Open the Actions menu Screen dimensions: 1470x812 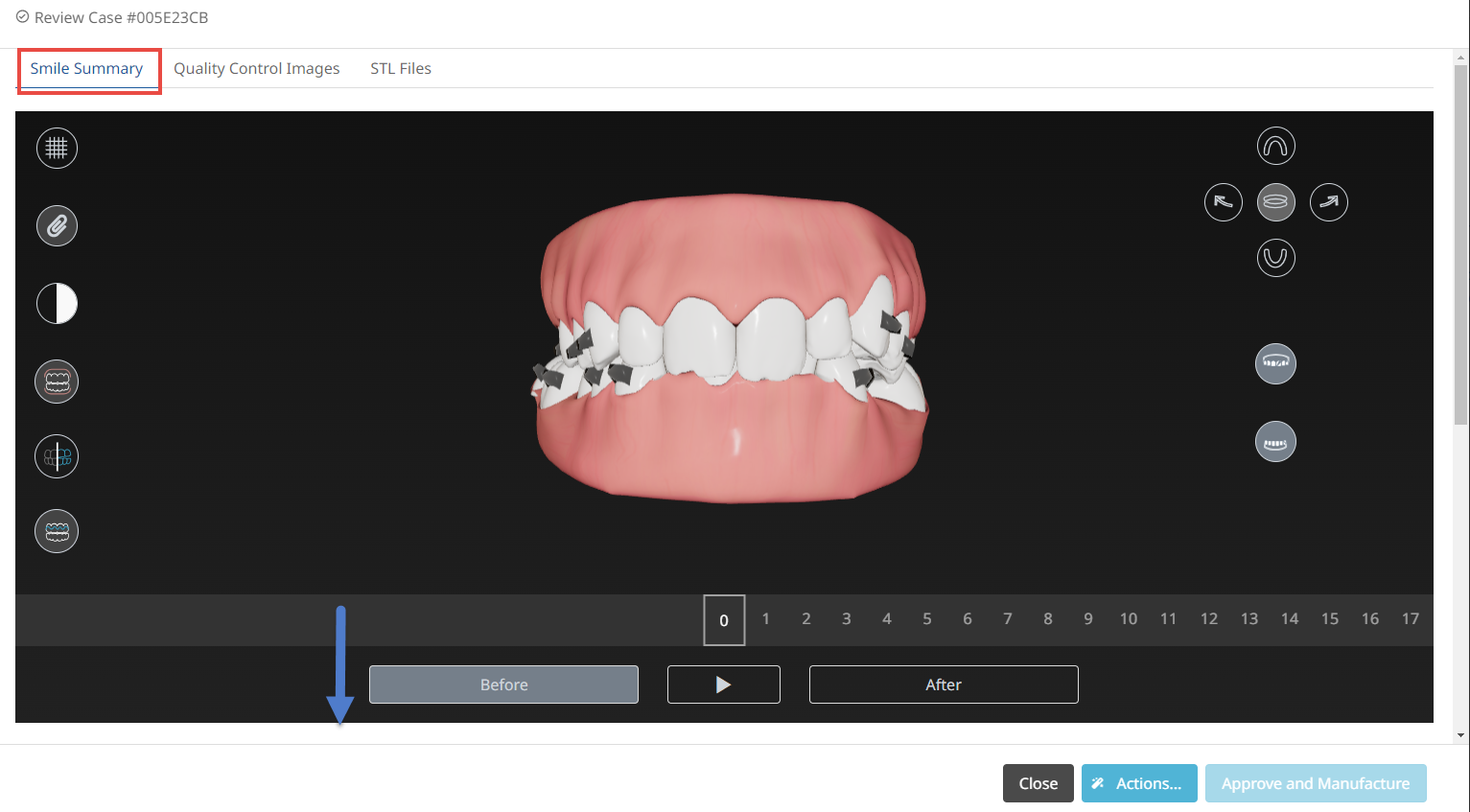pos(1139,783)
